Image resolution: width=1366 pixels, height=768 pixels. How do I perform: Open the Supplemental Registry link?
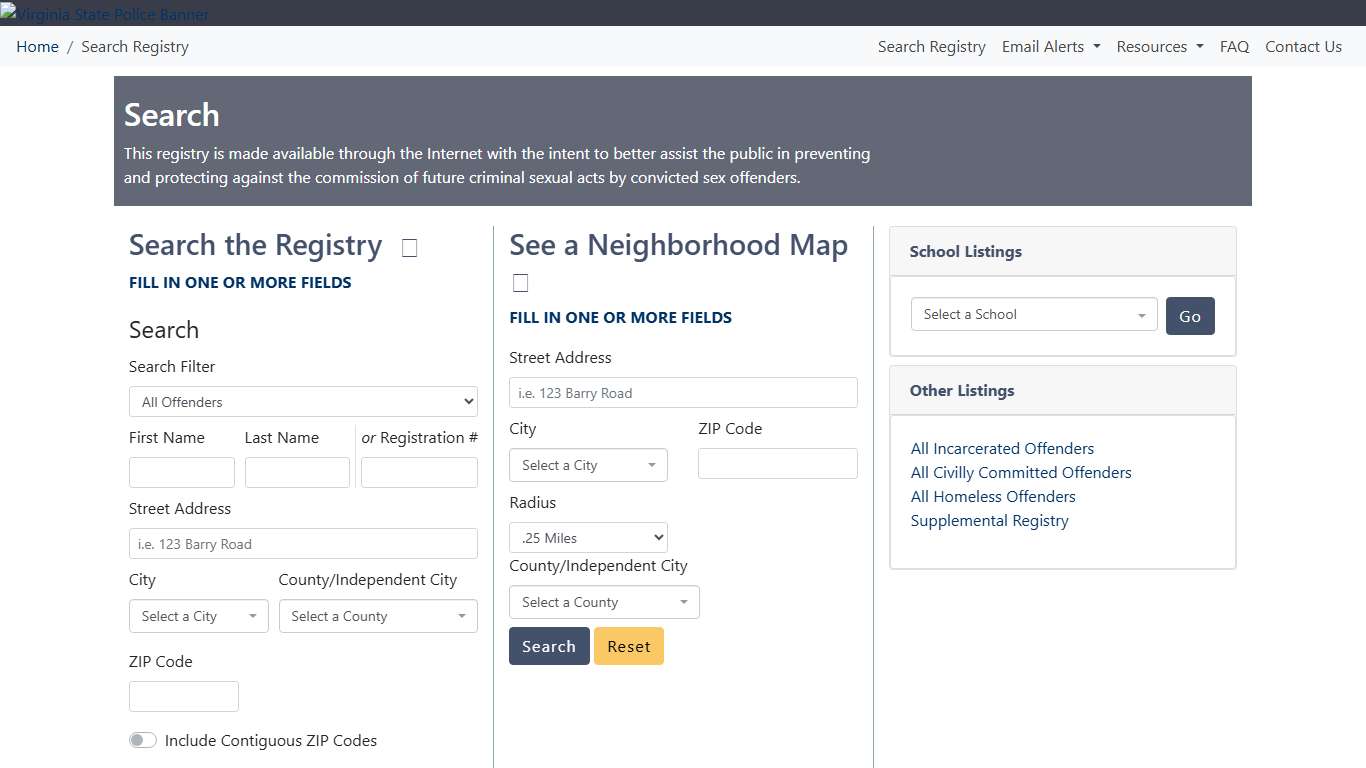[x=989, y=521]
